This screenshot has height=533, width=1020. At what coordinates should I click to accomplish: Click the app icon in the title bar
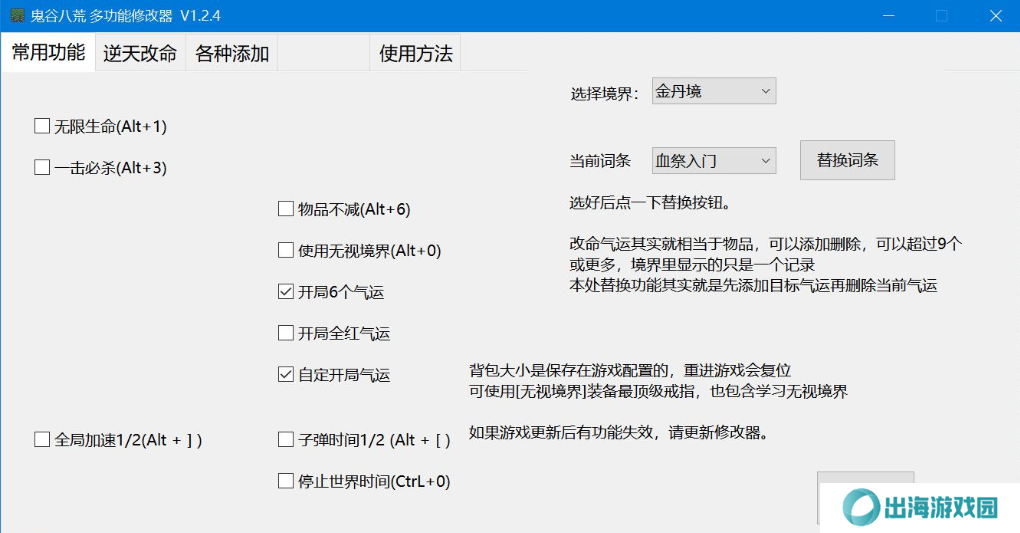coord(18,15)
